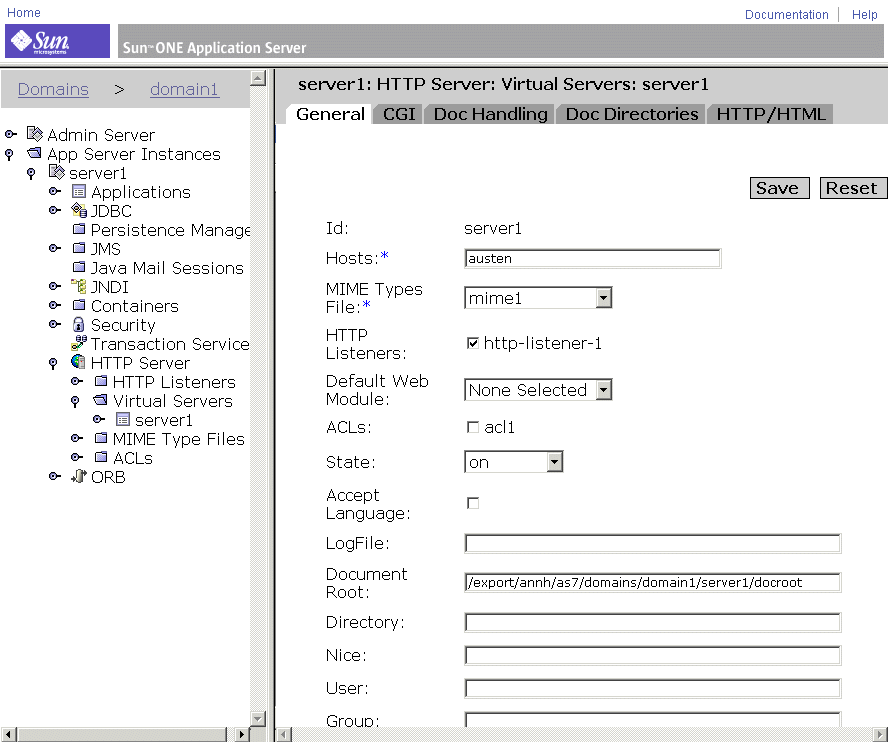The width and height of the screenshot is (888, 742).
Task: Click the Admin Server tree icon
Action: point(35,134)
